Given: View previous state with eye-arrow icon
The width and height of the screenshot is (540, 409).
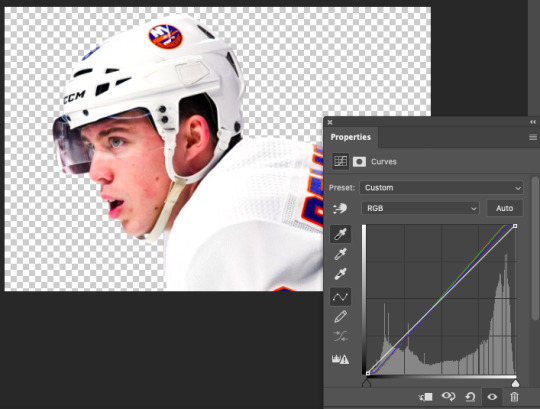Looking at the screenshot, I should pos(448,397).
